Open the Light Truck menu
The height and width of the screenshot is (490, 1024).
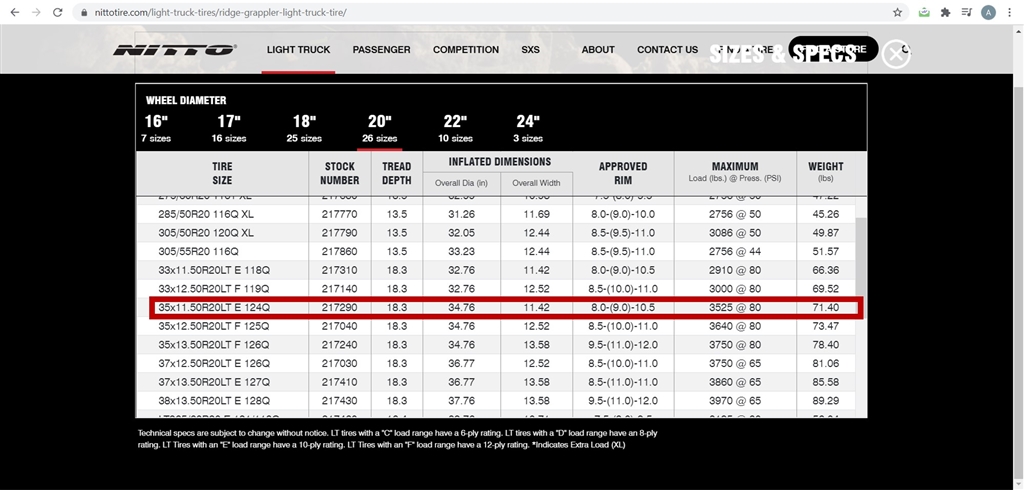[x=298, y=50]
